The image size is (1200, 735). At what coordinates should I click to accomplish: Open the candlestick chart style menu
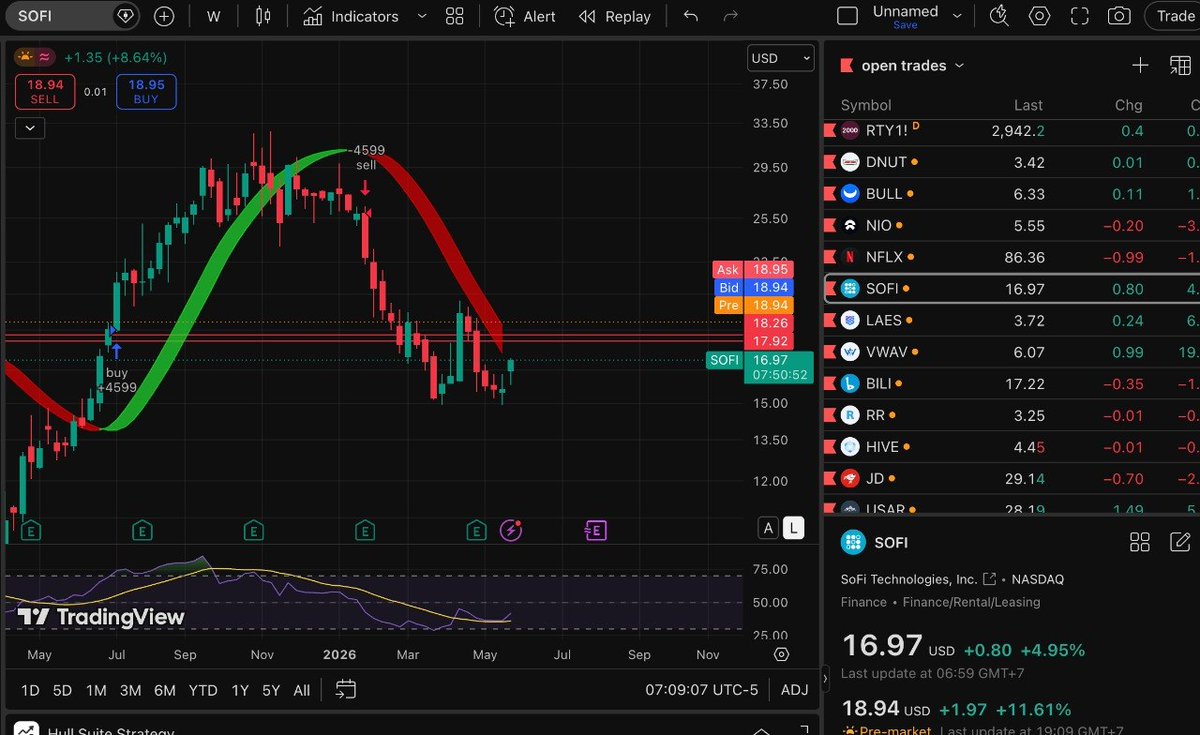coord(263,16)
